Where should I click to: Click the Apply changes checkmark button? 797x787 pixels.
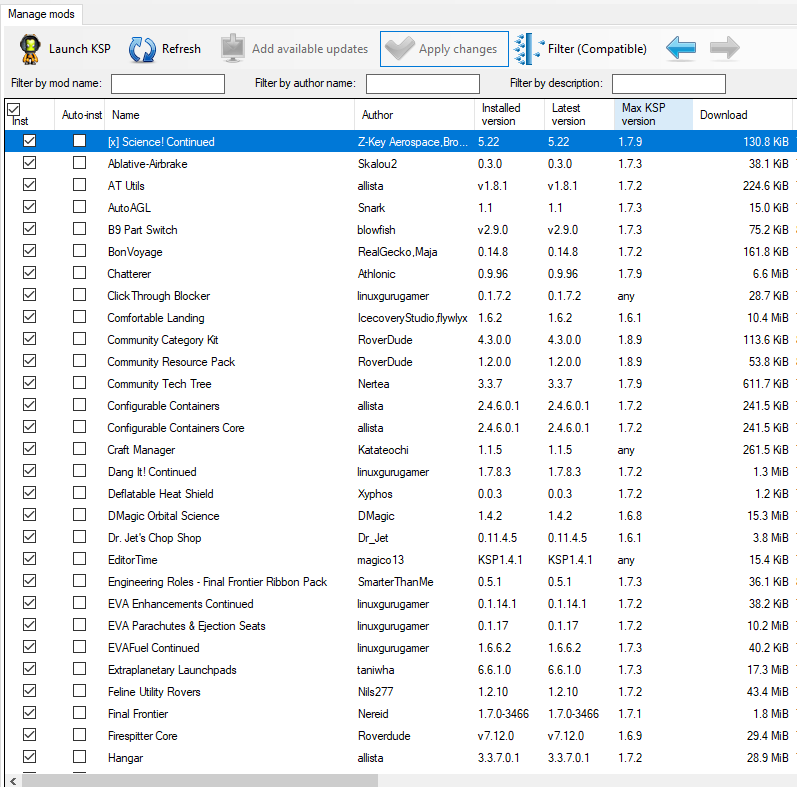coord(444,49)
